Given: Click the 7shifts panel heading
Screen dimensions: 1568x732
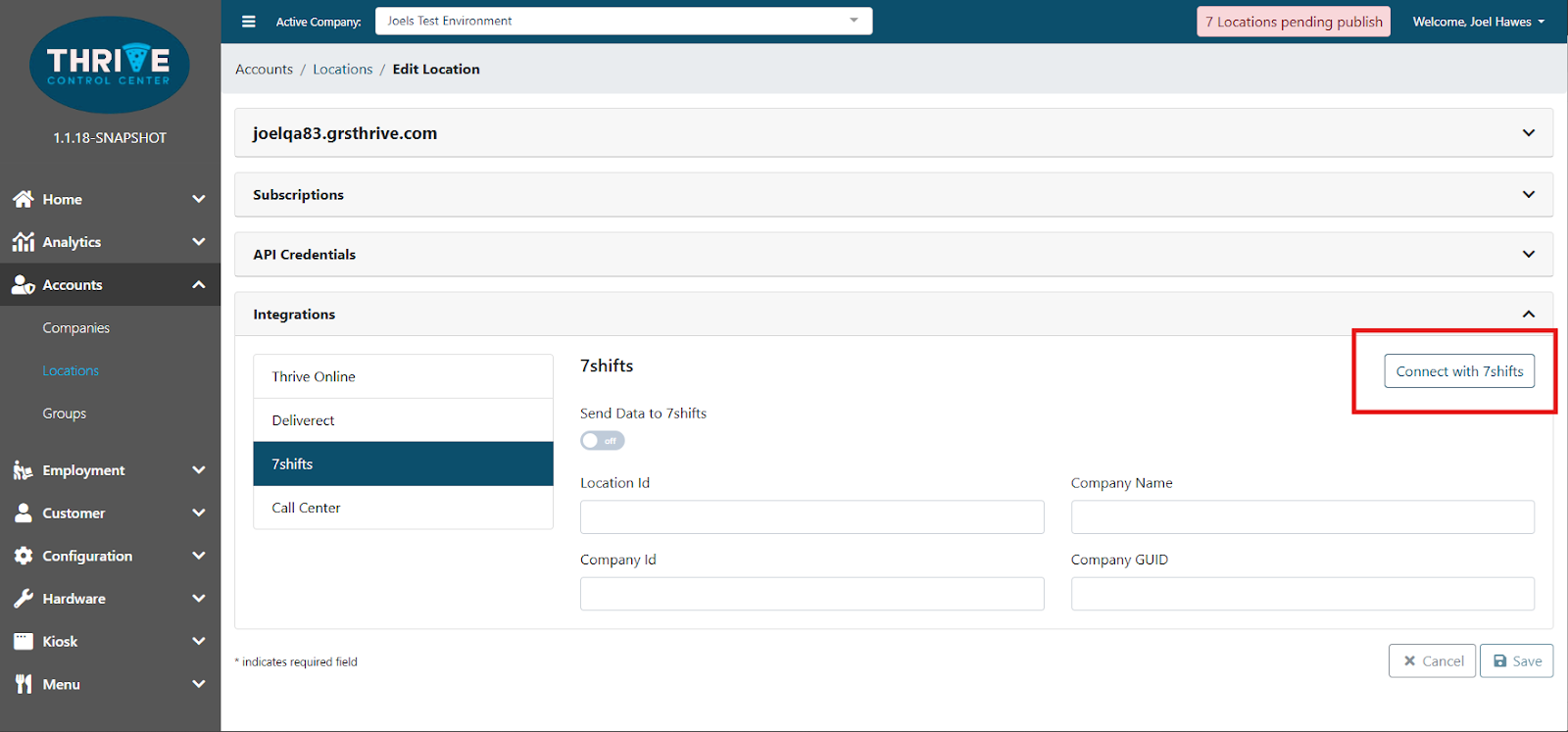Looking at the screenshot, I should tap(607, 366).
